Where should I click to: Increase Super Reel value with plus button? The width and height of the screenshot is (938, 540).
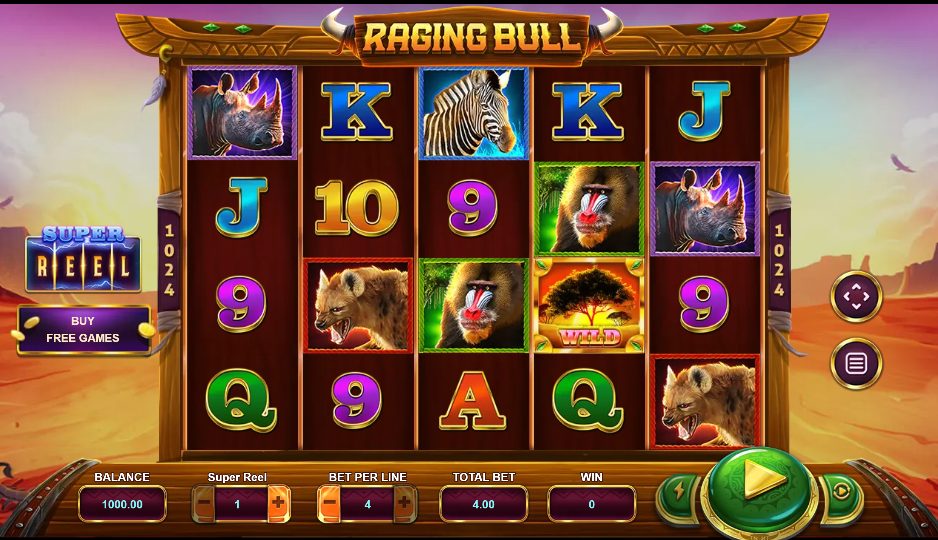coord(278,504)
